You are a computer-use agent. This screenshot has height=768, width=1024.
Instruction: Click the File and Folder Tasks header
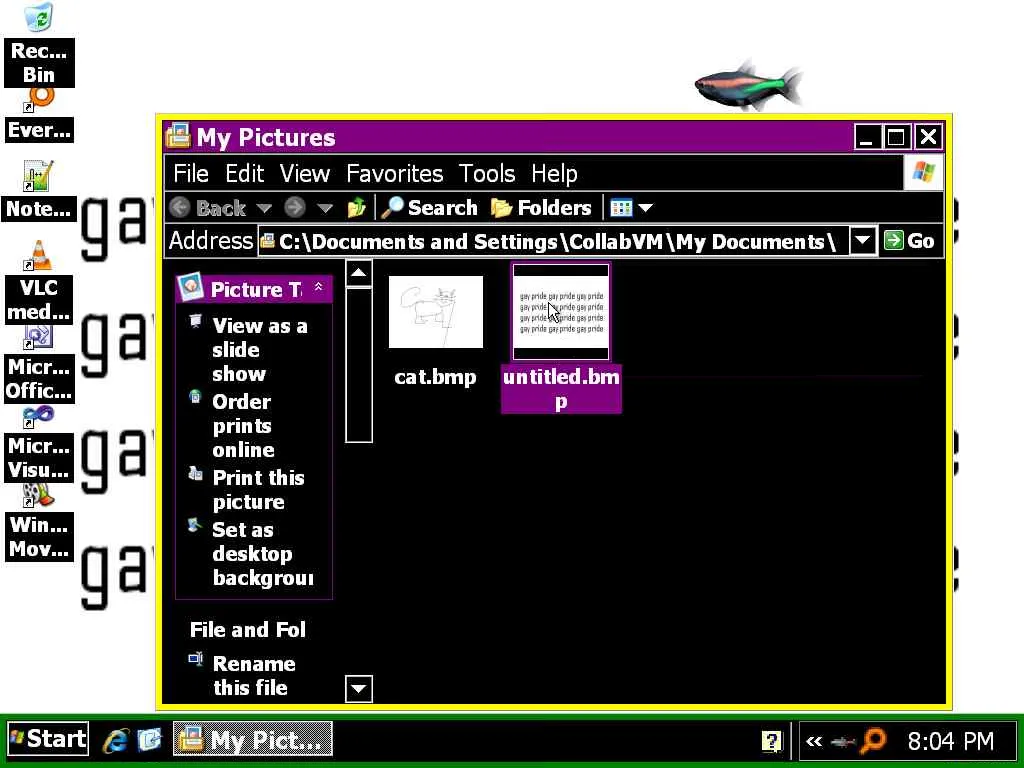[248, 630]
